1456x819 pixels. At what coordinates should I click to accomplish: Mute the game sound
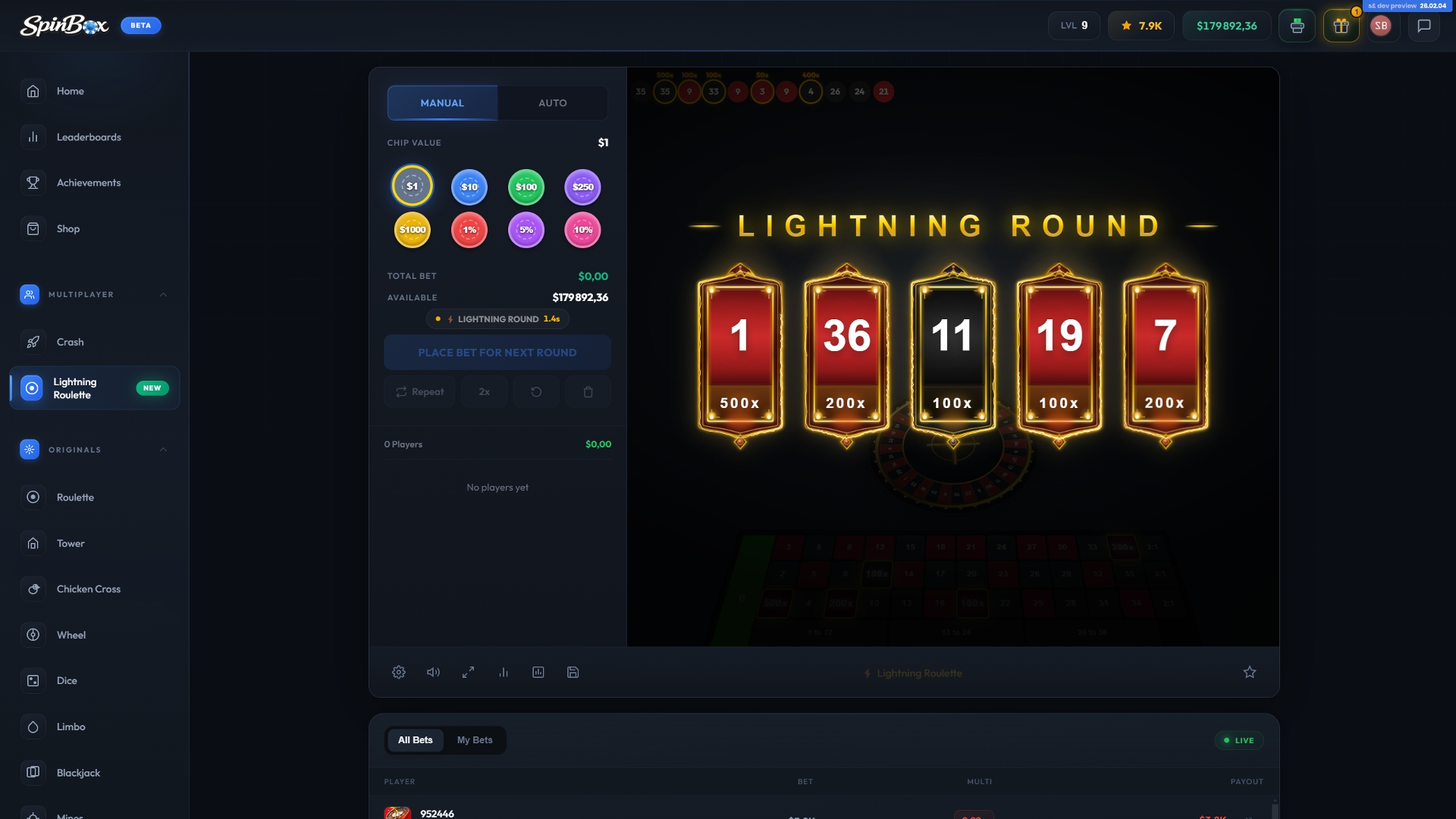click(x=433, y=673)
